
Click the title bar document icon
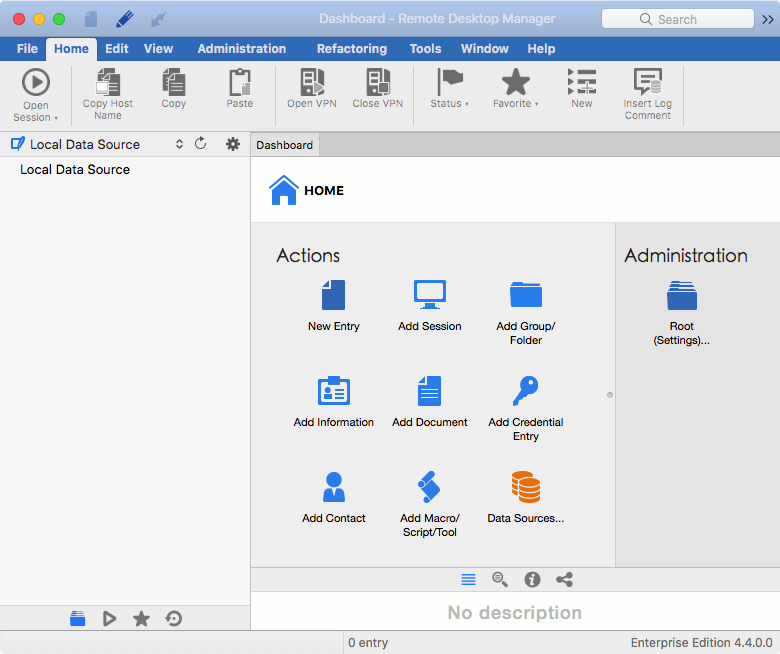pos(91,19)
